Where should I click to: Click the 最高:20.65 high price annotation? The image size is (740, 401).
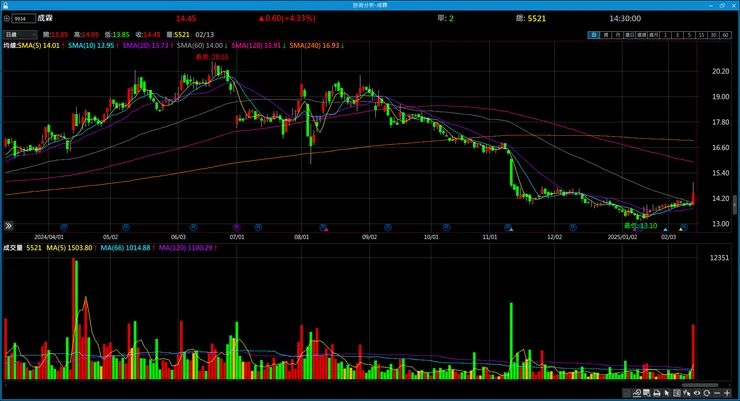(212, 57)
